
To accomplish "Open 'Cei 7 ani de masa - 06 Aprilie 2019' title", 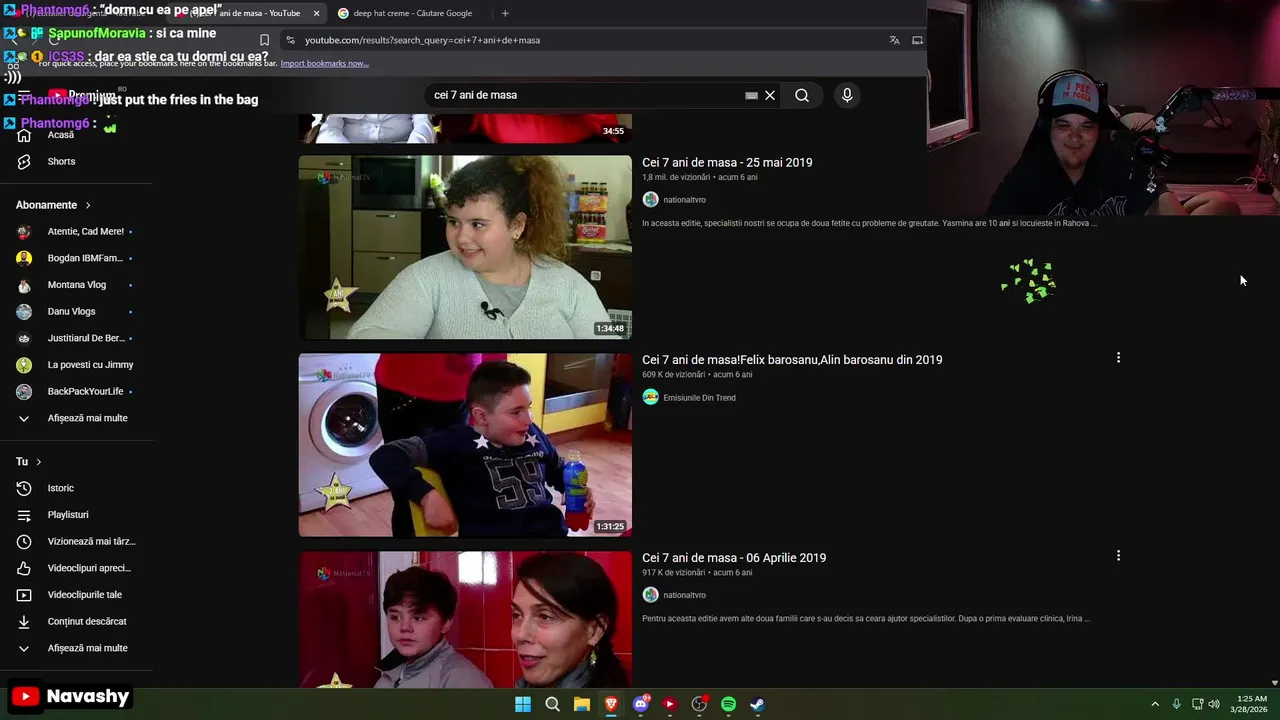I will tap(734, 558).
